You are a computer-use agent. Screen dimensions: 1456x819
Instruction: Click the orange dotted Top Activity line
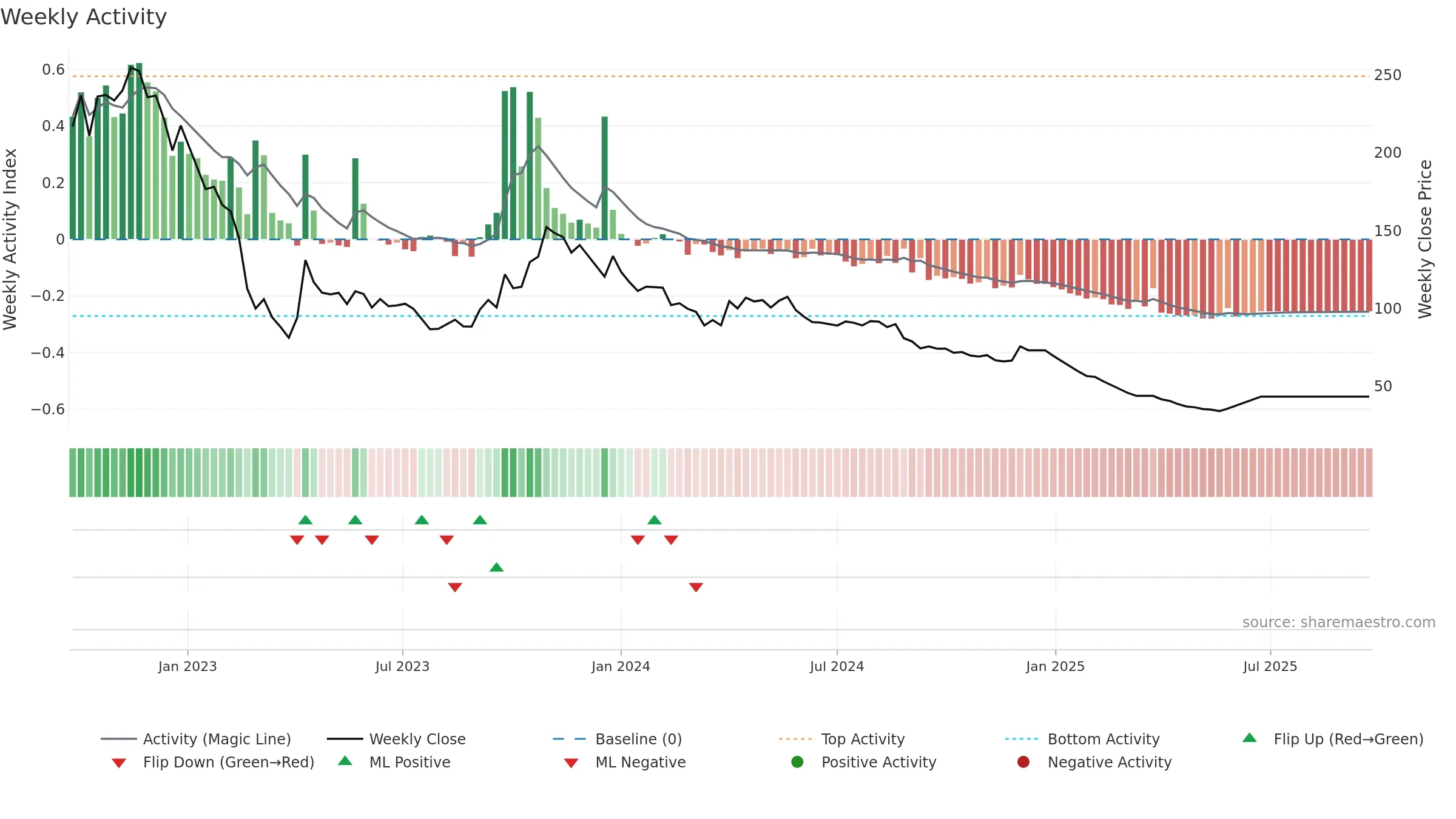pyautogui.click(x=721, y=76)
